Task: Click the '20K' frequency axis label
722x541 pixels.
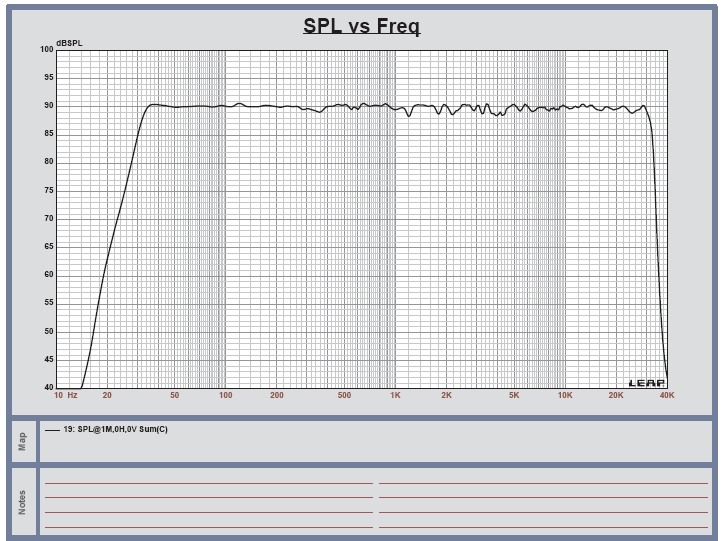Action: coord(616,396)
